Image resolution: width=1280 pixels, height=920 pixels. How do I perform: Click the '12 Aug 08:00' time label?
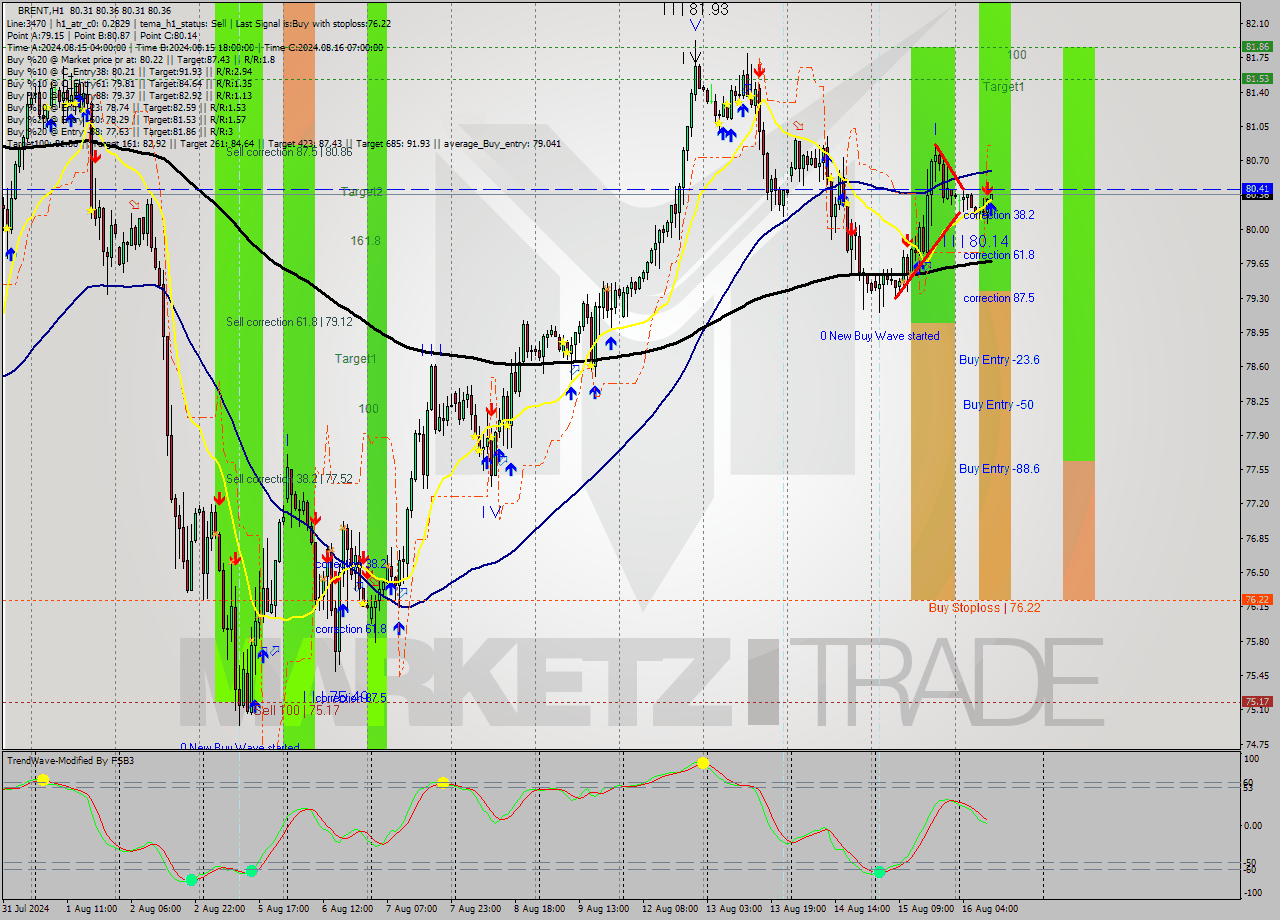point(670,909)
